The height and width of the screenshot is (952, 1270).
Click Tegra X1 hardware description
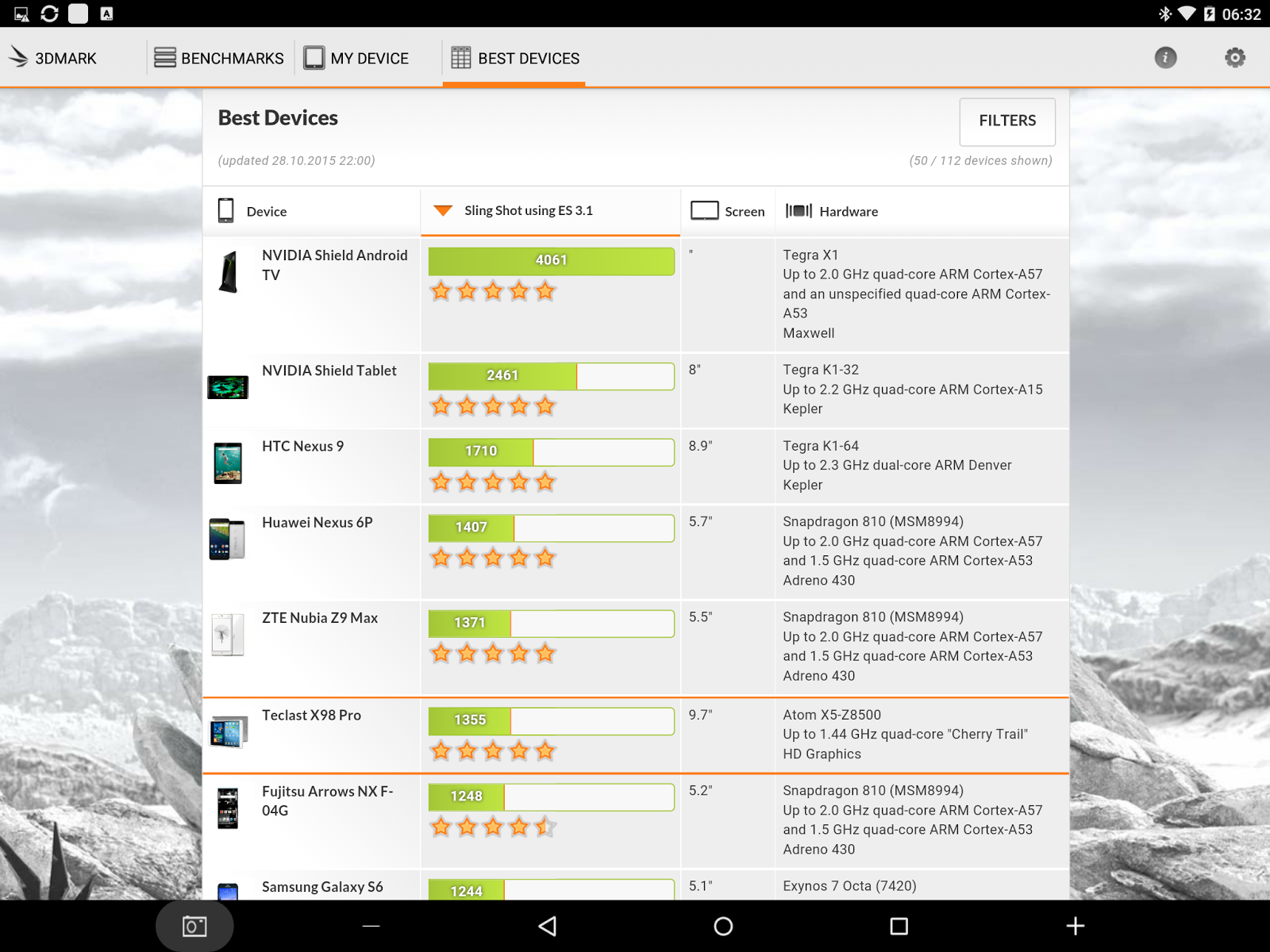(917, 294)
